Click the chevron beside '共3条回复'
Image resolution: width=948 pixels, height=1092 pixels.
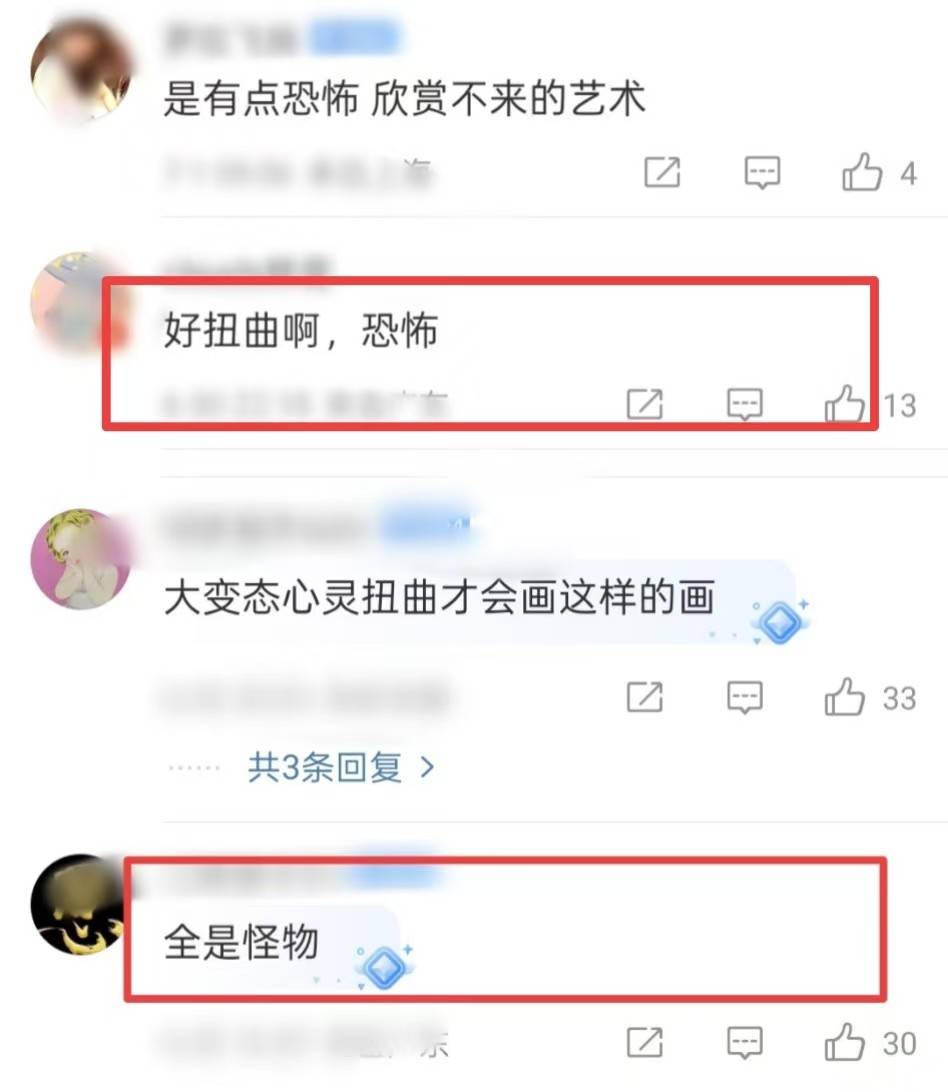pyautogui.click(x=427, y=767)
